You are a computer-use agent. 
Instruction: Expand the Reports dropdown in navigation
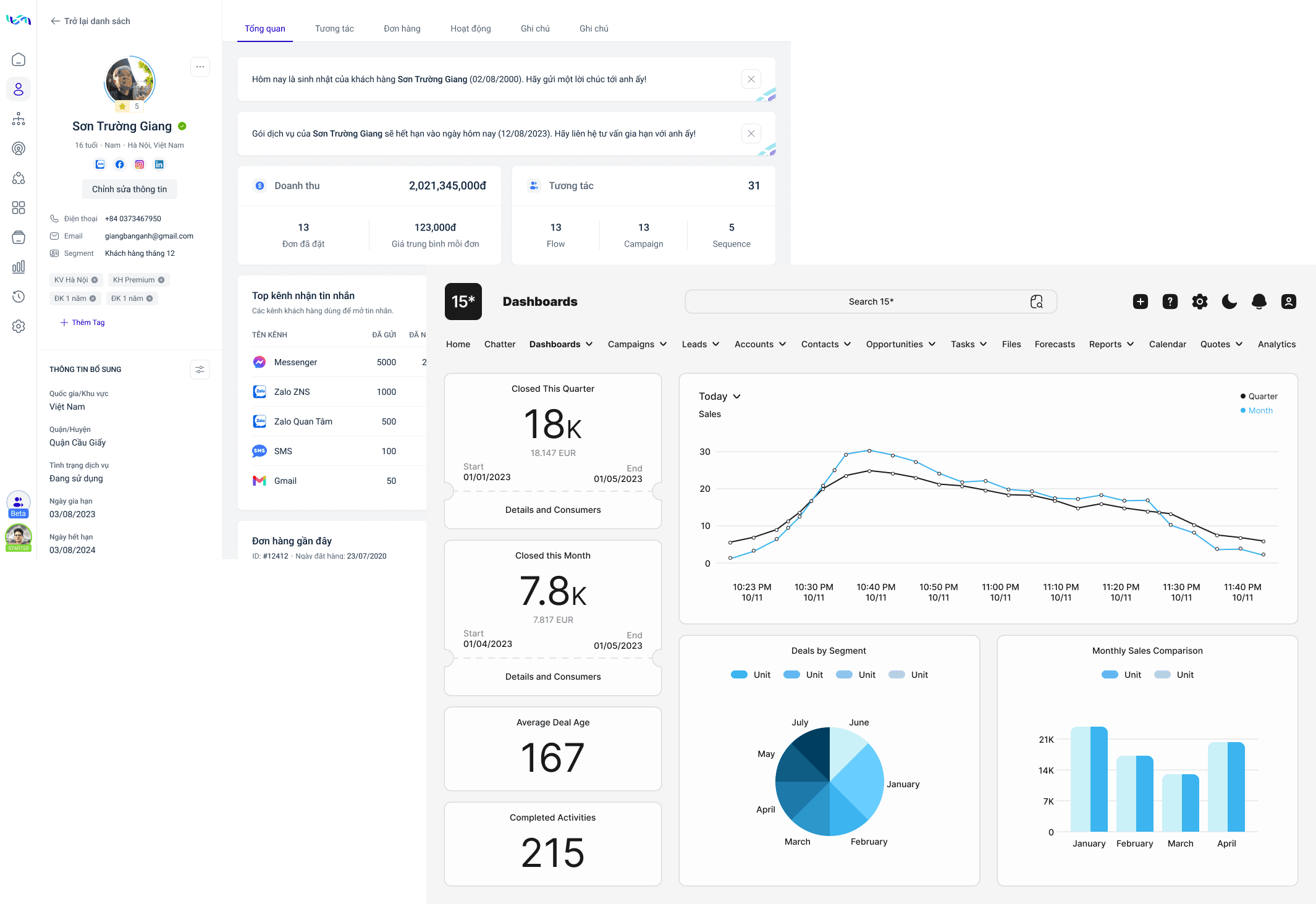click(1111, 344)
